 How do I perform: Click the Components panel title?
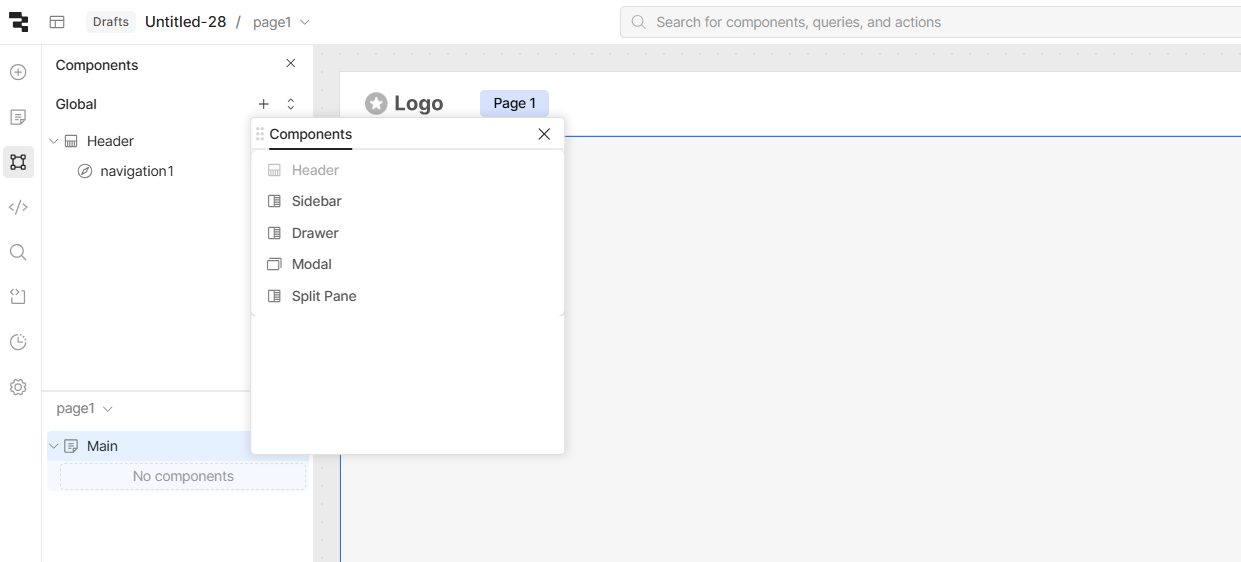tap(97, 65)
